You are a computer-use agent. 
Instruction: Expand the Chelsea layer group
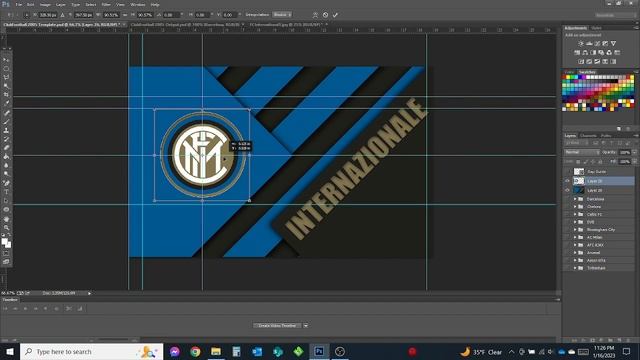point(575,207)
